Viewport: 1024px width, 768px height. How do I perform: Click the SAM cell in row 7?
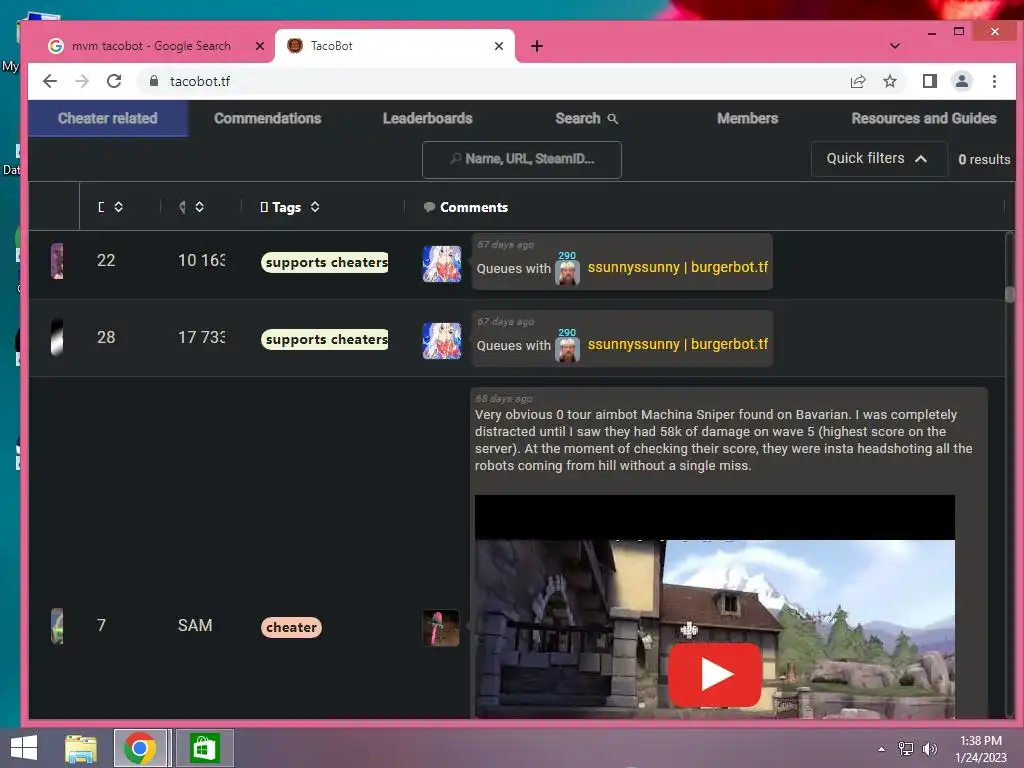(195, 626)
